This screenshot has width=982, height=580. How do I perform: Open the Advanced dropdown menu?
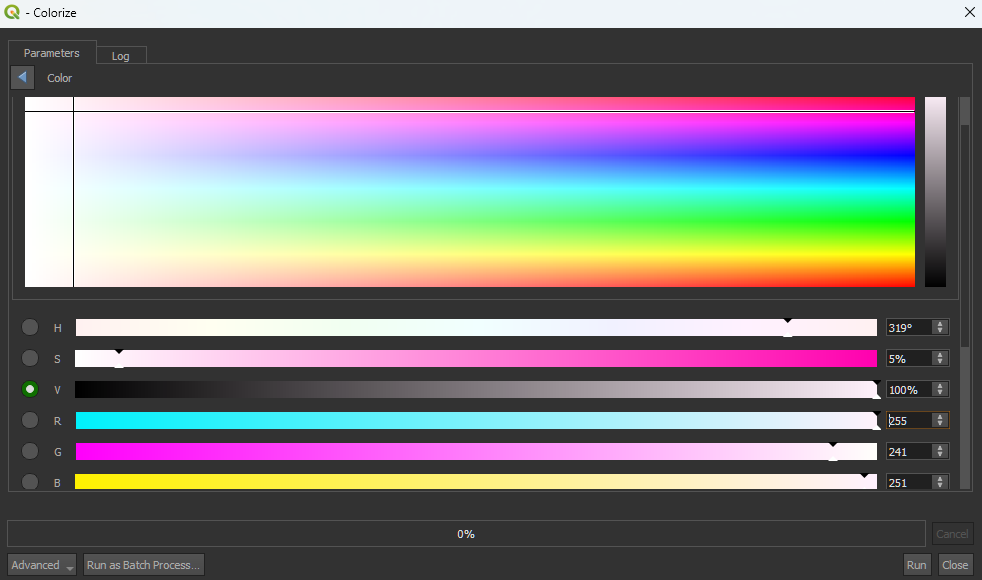pyautogui.click(x=43, y=565)
